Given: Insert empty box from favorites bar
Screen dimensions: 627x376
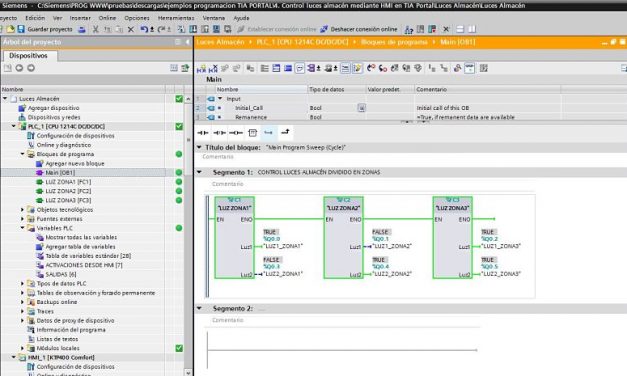Looking at the screenshot, I should (253, 132).
